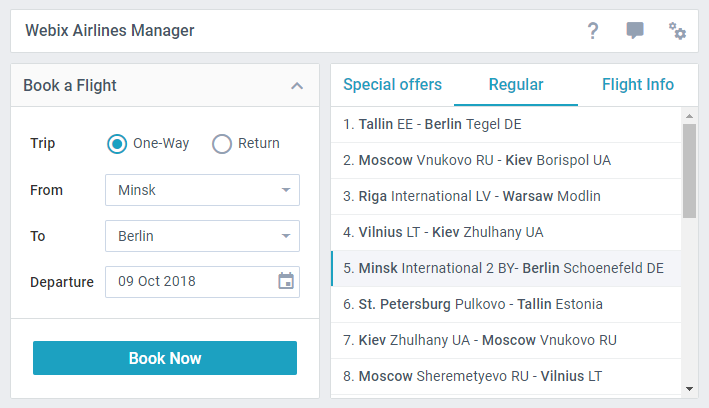Open the chat message bubble icon
Image resolution: width=709 pixels, height=408 pixels.
635,30
